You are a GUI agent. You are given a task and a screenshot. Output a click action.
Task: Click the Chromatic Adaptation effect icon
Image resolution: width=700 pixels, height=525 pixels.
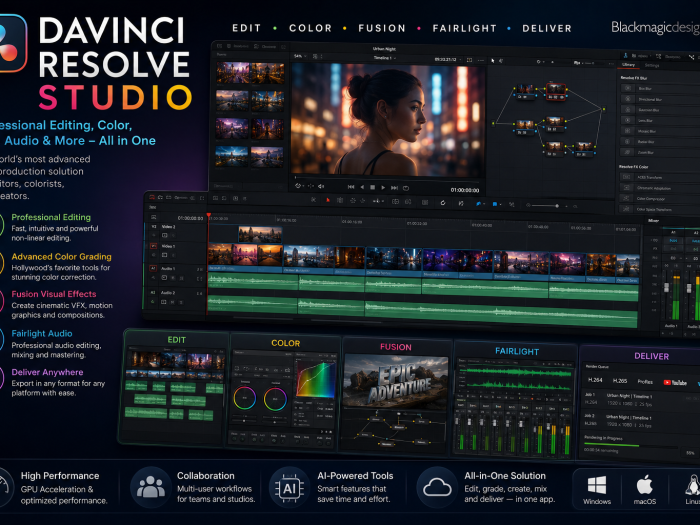click(626, 188)
